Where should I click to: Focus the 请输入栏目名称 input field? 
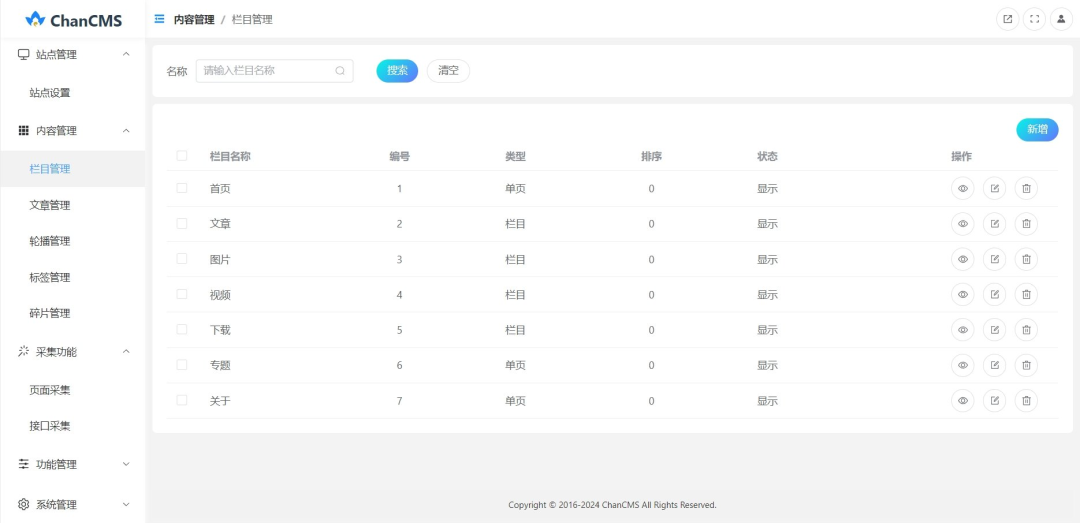(x=266, y=71)
